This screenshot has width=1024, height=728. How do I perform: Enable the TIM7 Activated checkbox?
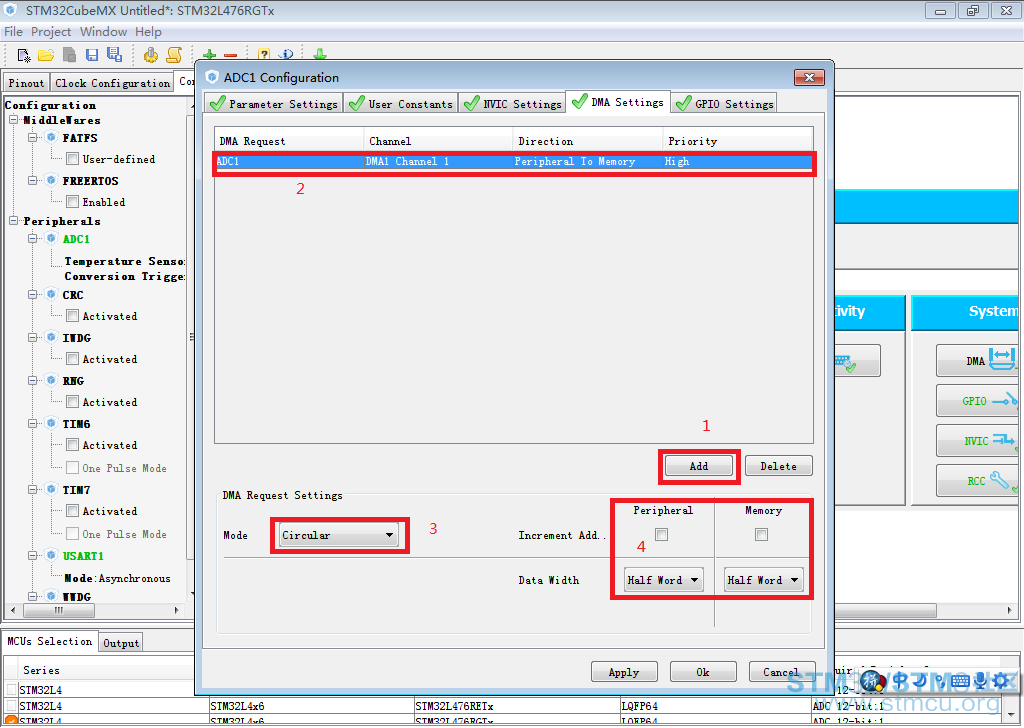point(72,511)
